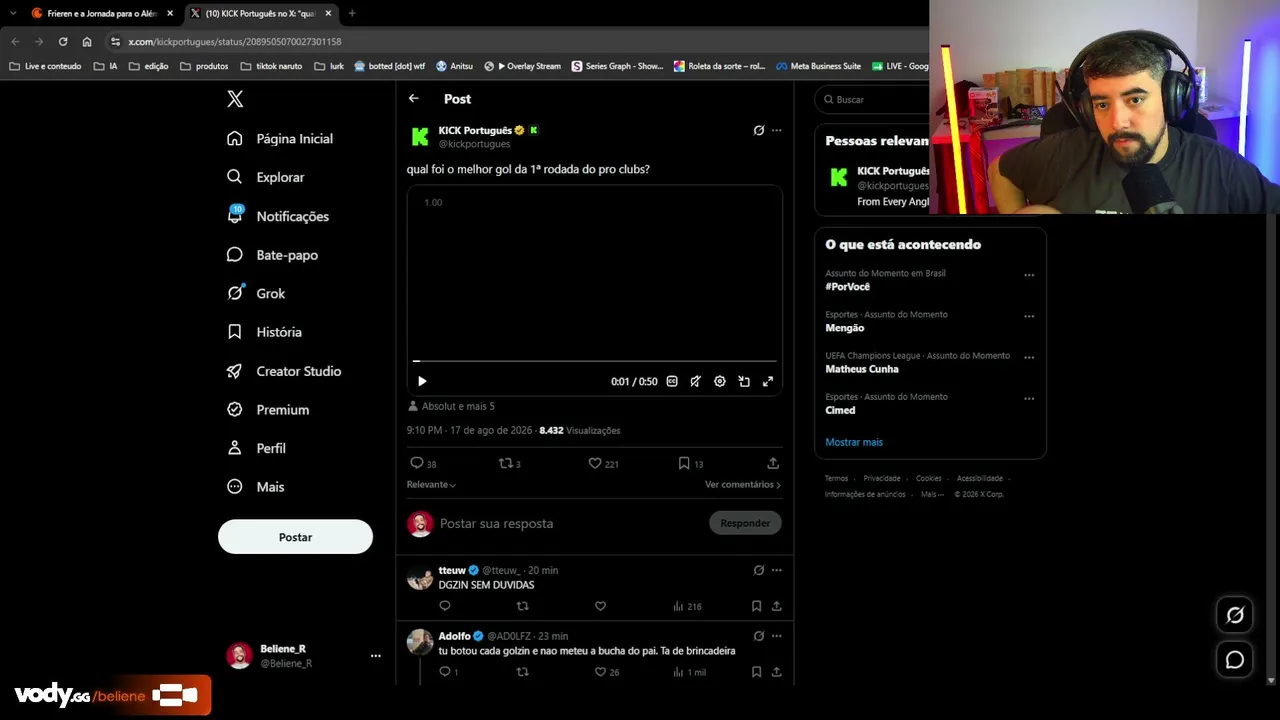
Task: Open more options for the Mengão trend
Action: [1029, 316]
